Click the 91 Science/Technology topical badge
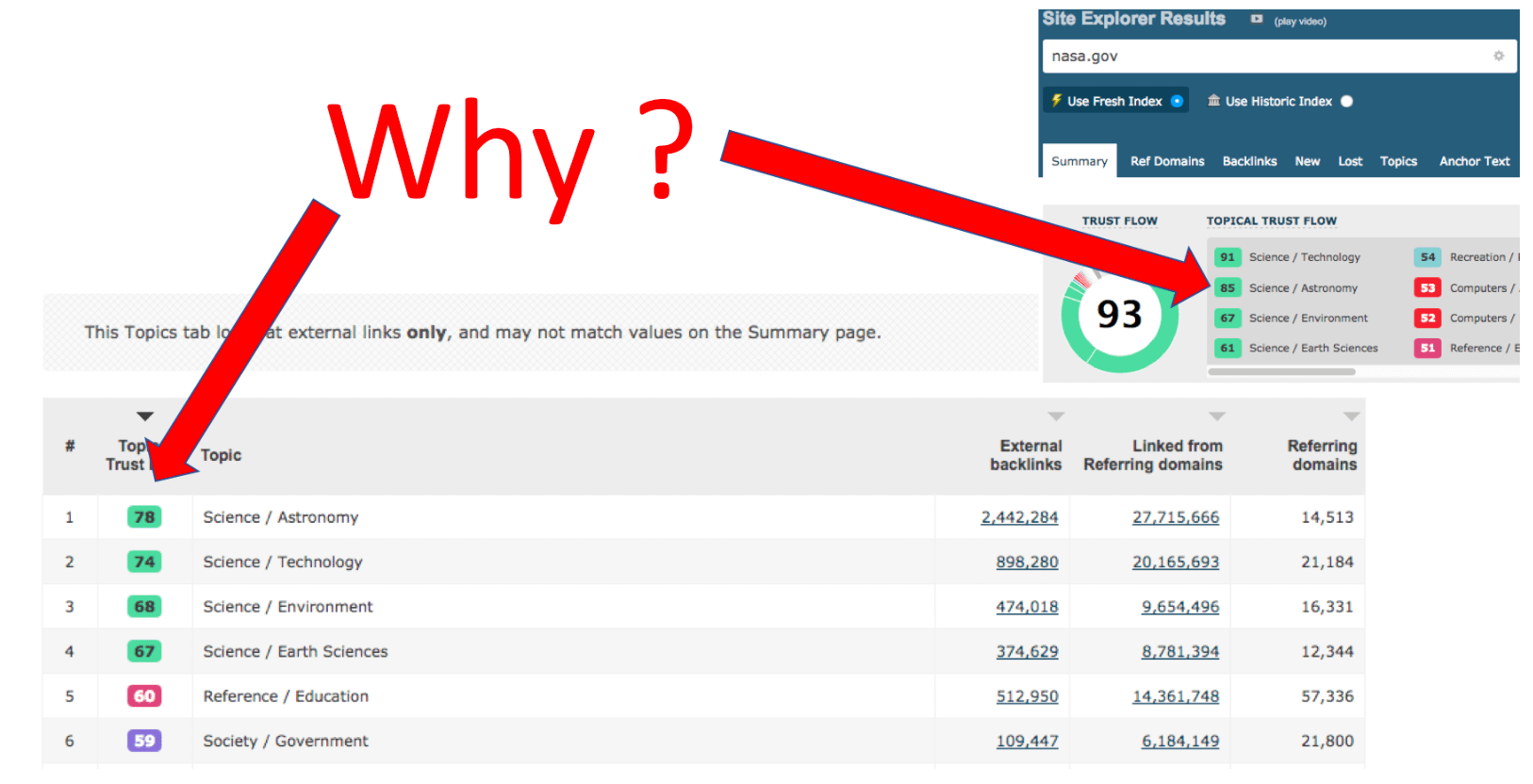Screen dimensions: 1533x784 coord(1227,257)
